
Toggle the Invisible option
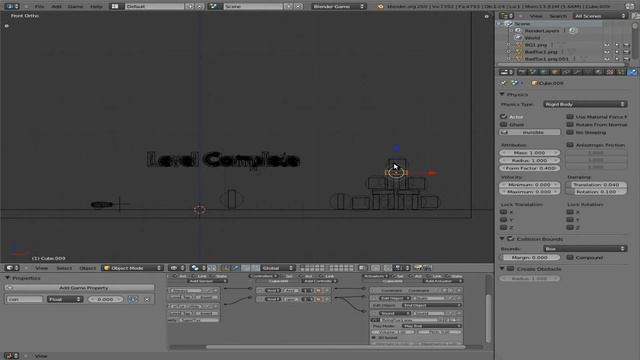(529, 132)
